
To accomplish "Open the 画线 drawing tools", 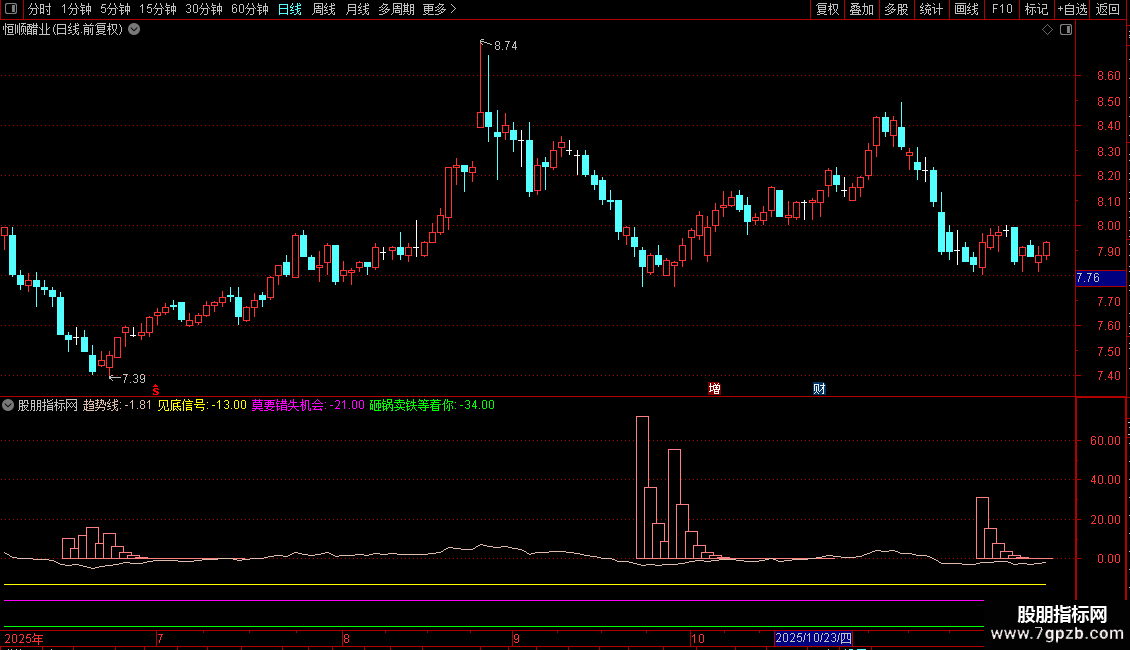I will (966, 9).
